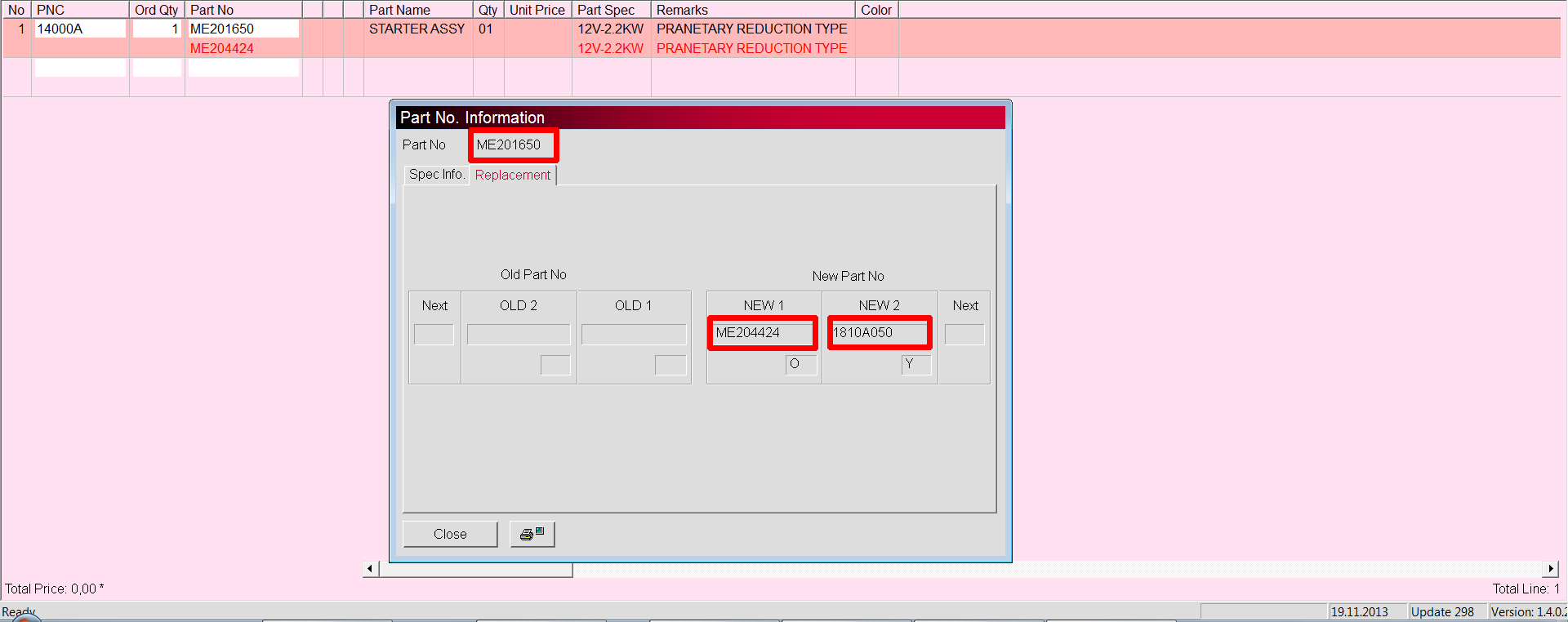
Task: Click the Remarks column header
Action: pos(753,10)
